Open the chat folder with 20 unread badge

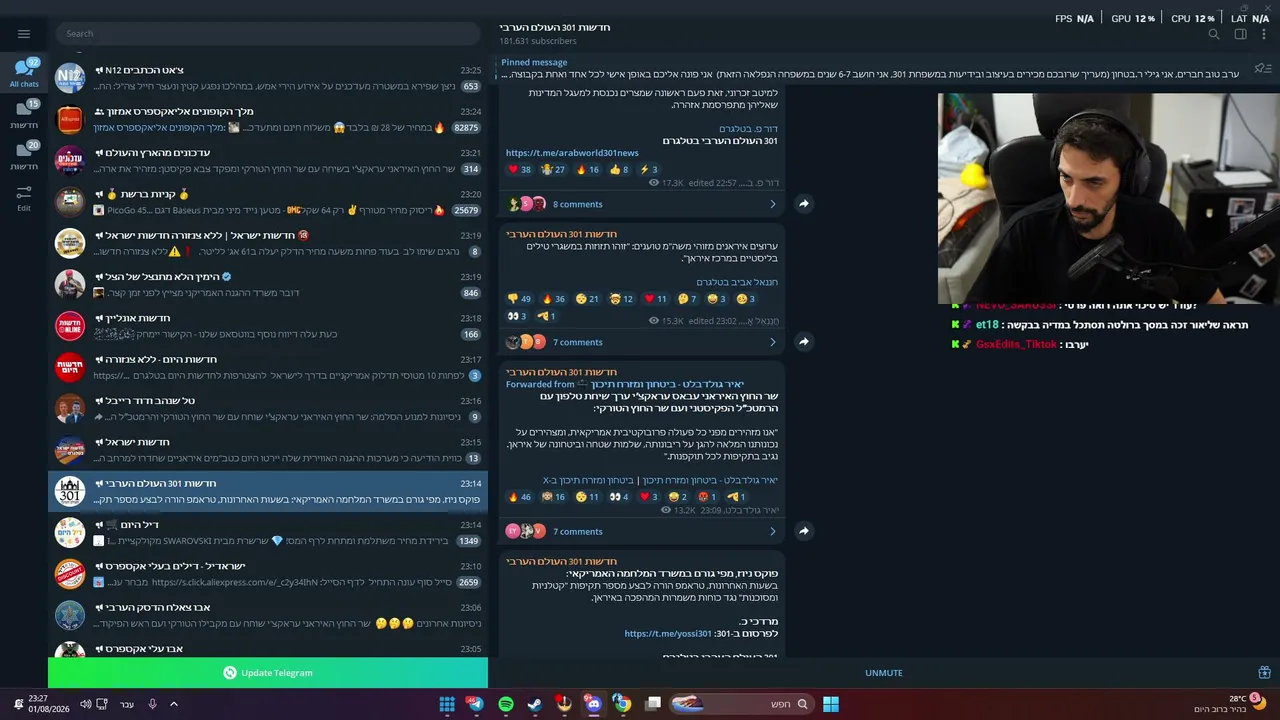pyautogui.click(x=24, y=156)
